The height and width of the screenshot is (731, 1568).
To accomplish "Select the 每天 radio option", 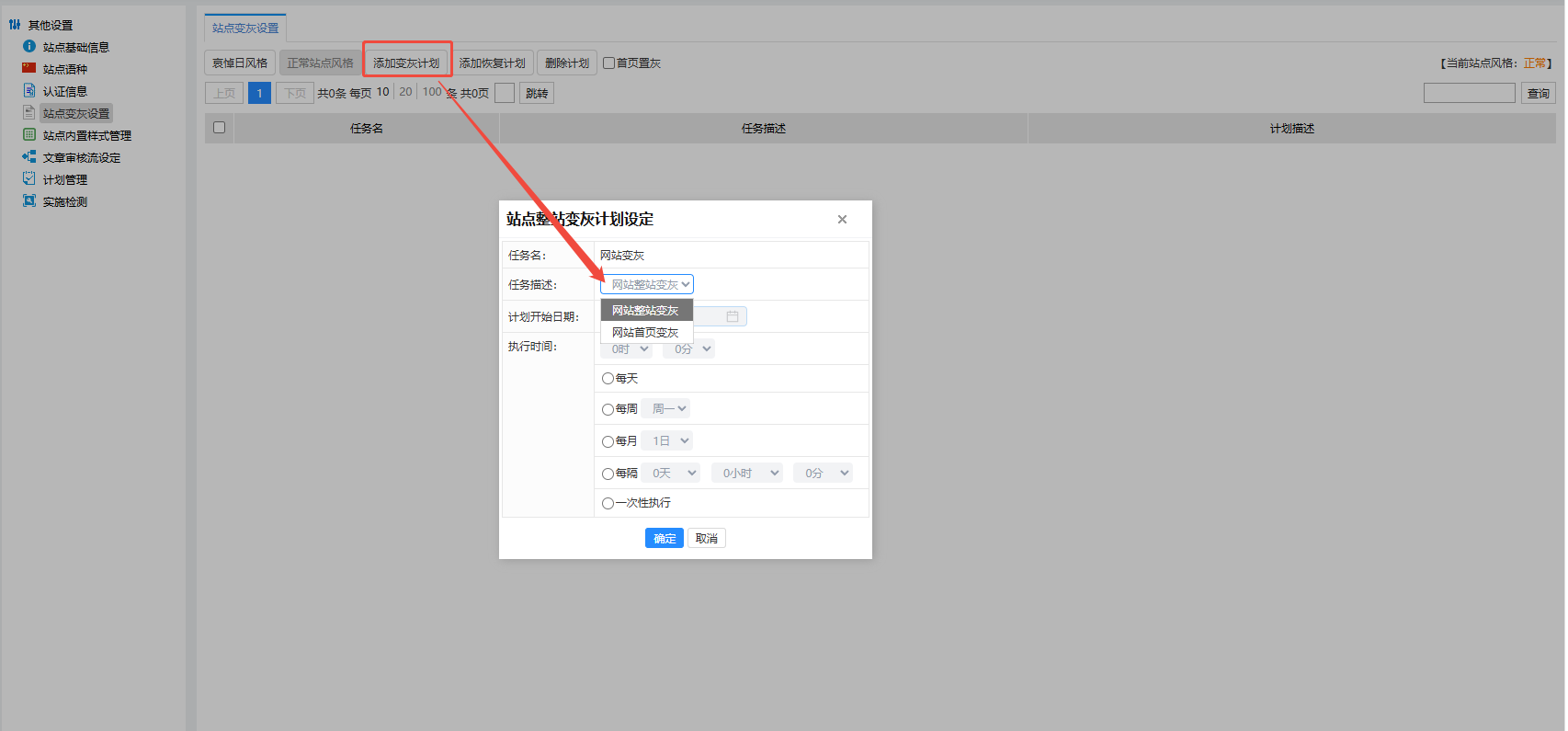I will 608,379.
